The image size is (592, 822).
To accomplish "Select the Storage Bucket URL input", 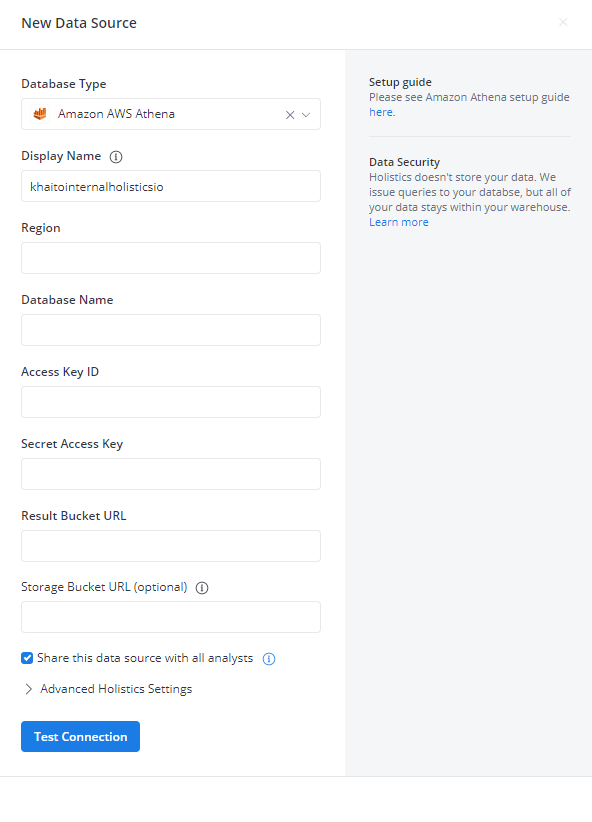I will tap(171, 617).
